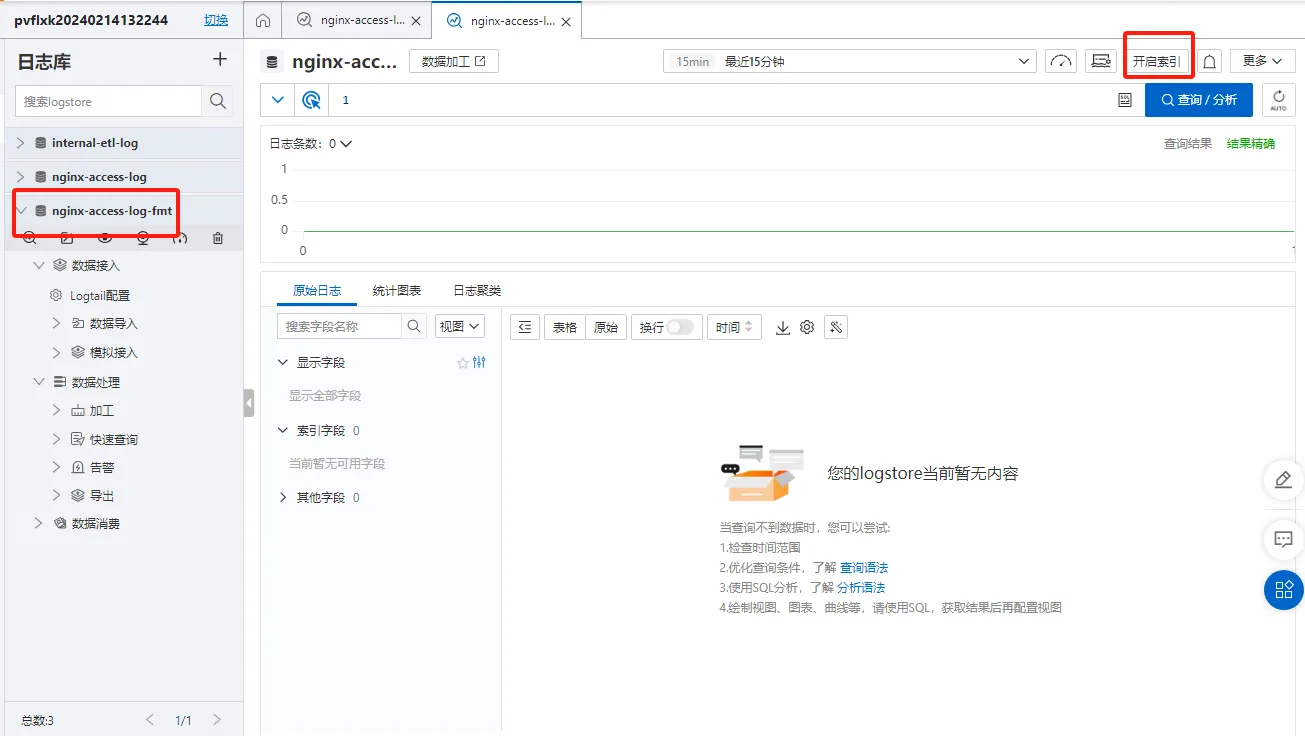Viewport: 1305px width, 736px height.
Task: Toggle the 换行 line wrap switch
Action: click(x=680, y=327)
